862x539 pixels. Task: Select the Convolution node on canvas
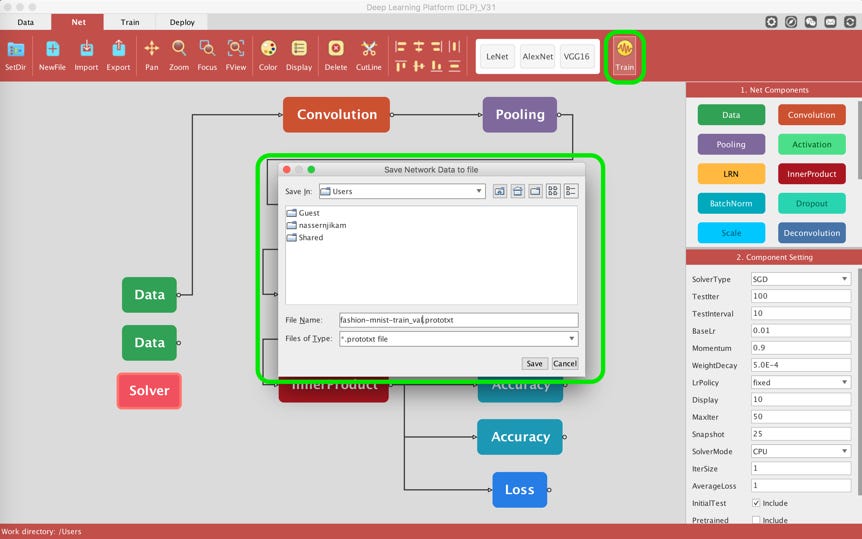click(336, 114)
